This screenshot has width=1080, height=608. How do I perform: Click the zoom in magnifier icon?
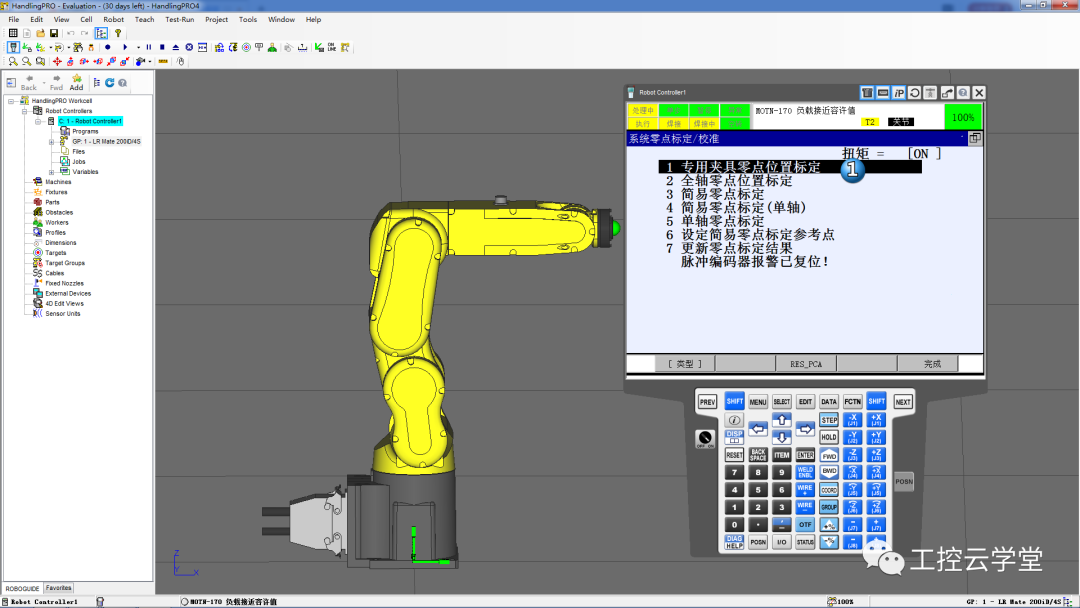[13, 62]
